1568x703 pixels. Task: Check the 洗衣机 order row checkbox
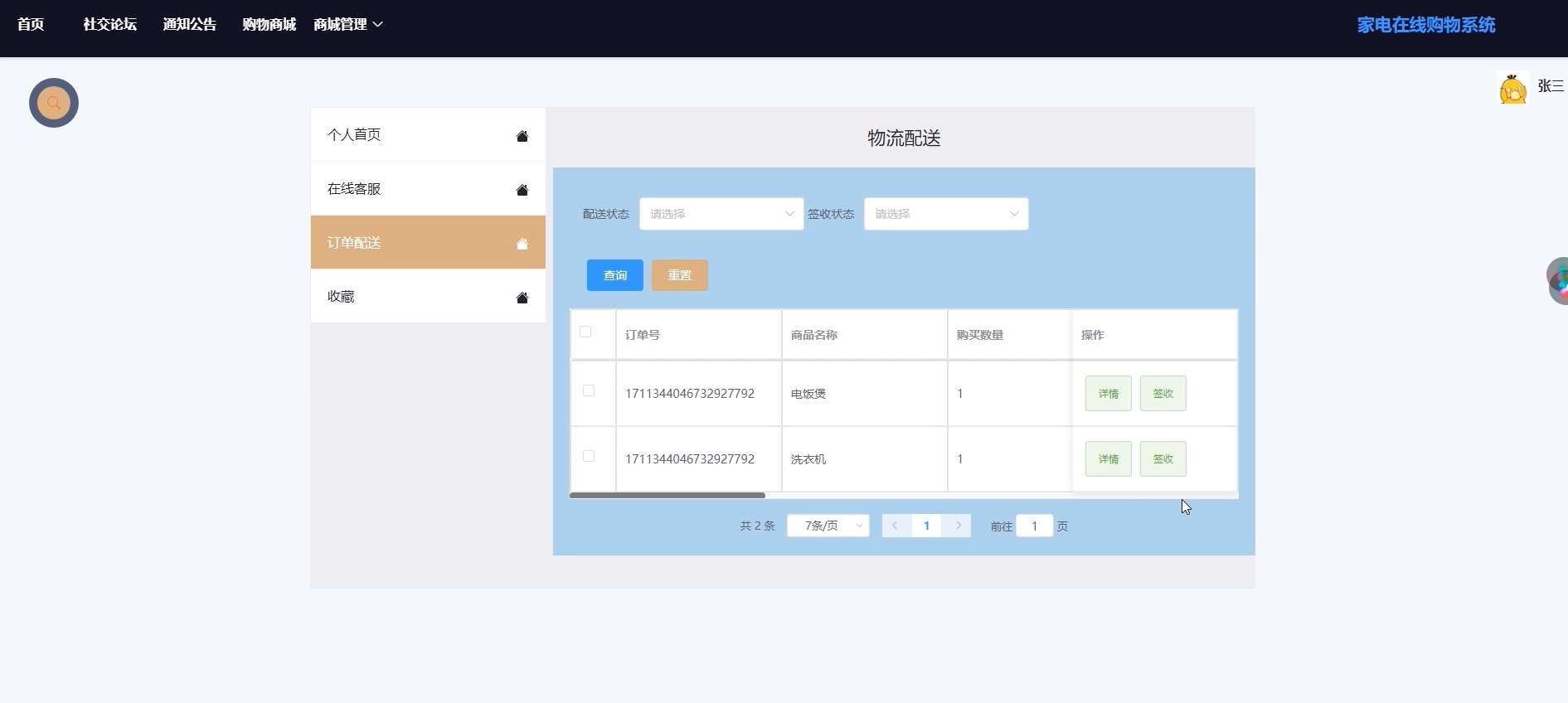[589, 456]
